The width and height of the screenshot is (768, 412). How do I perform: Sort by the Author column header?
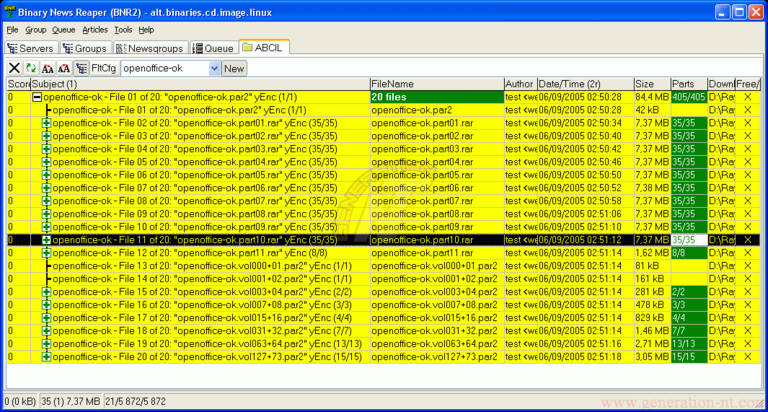(x=521, y=84)
